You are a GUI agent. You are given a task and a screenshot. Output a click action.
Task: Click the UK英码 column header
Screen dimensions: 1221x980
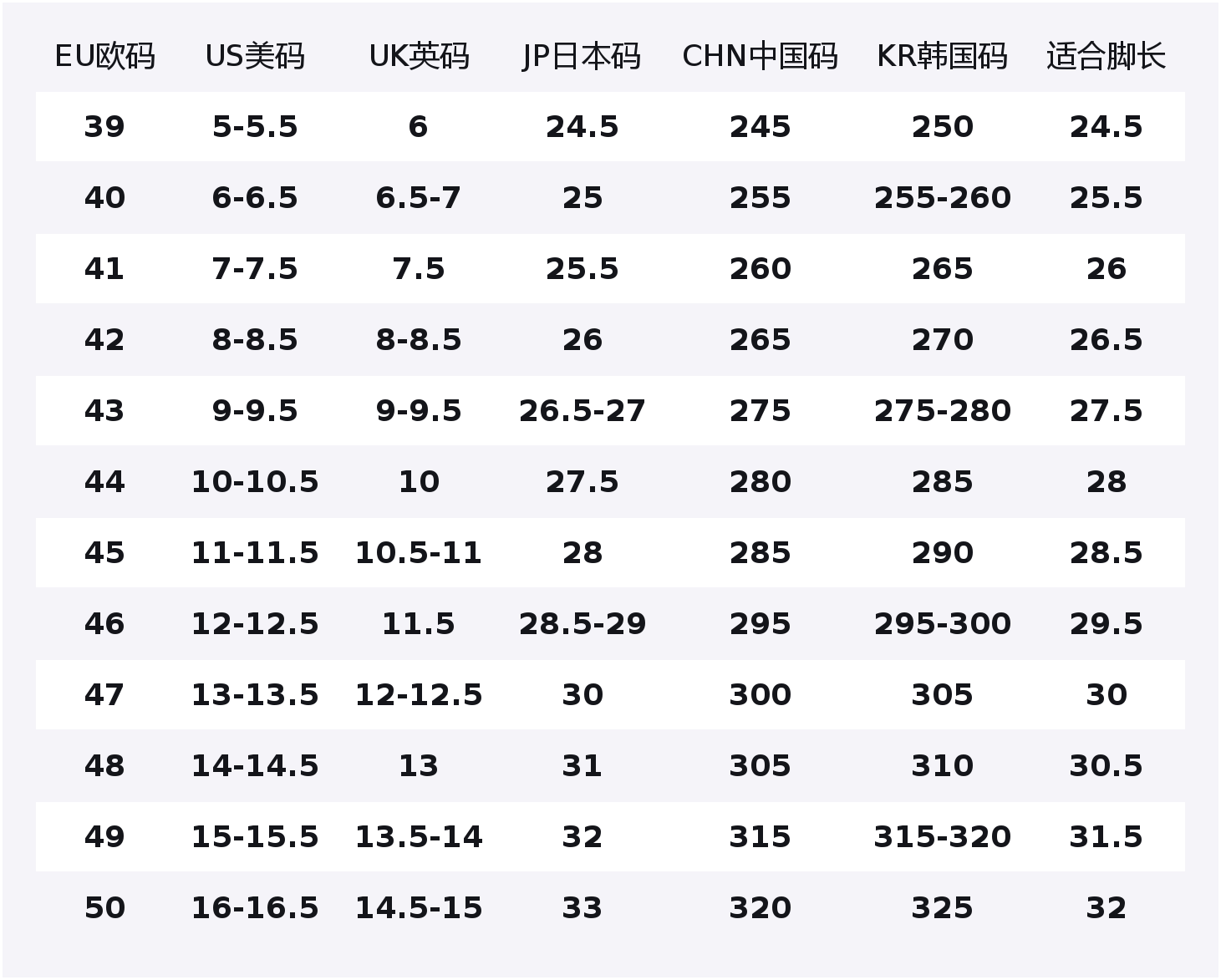(419, 57)
